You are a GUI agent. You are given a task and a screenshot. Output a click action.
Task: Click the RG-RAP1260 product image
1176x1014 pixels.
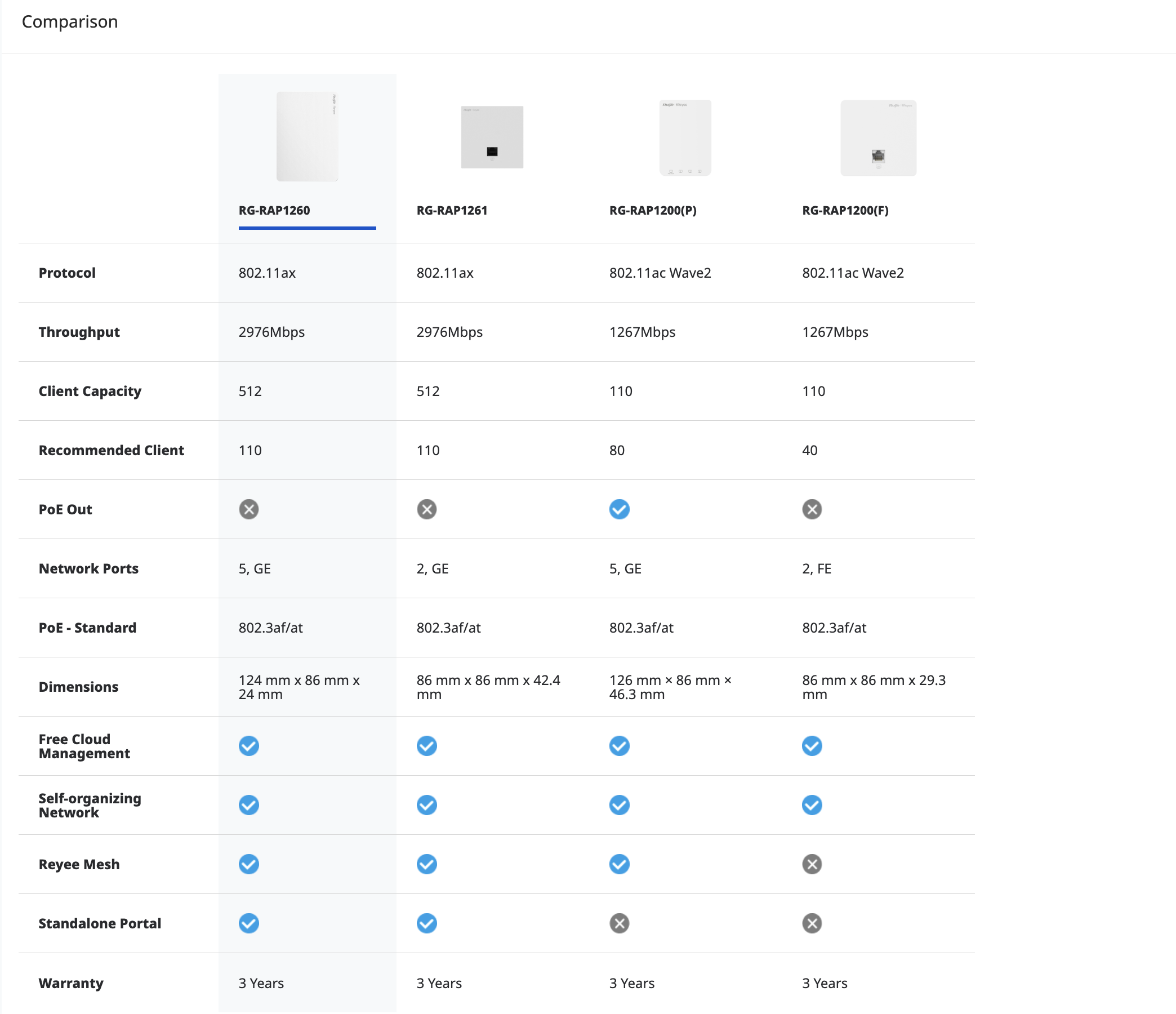307,137
